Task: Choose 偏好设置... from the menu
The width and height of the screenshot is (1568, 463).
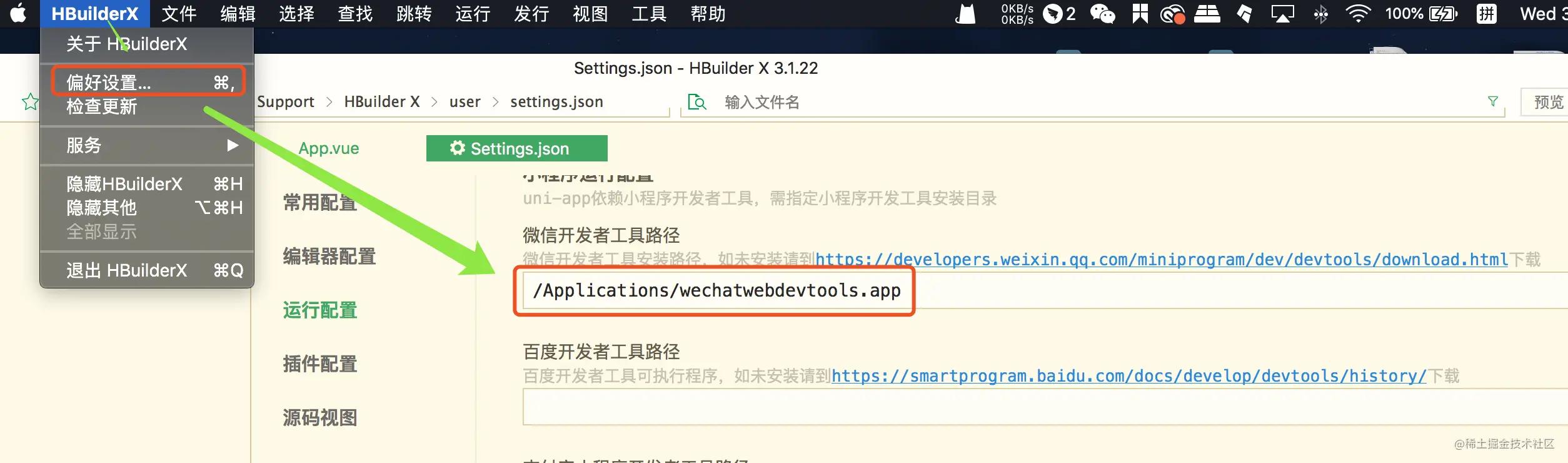Action: tap(147, 82)
